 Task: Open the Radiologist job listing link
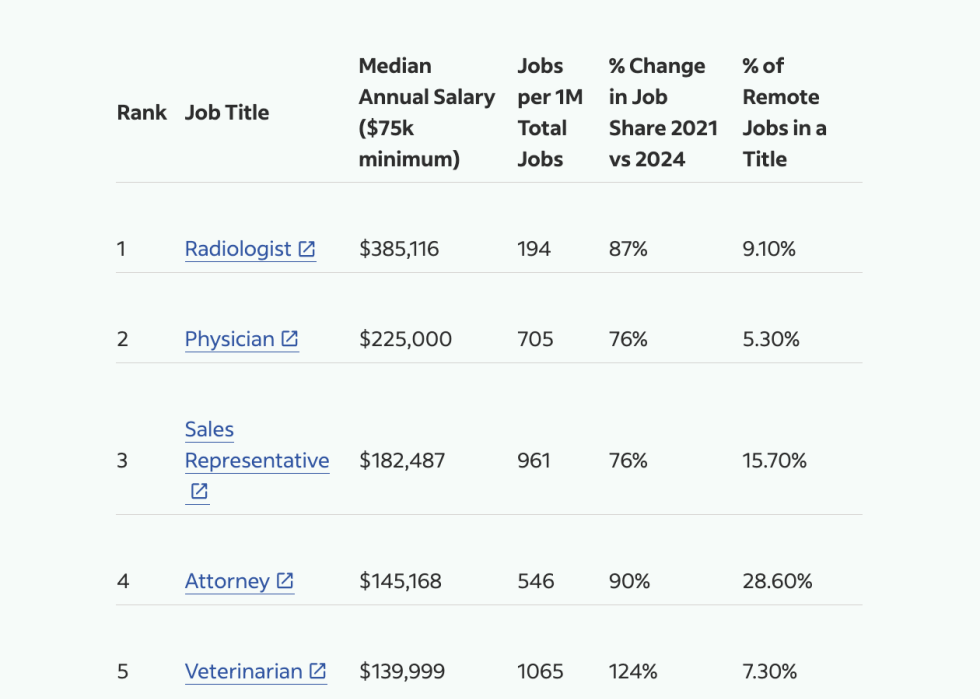(x=239, y=249)
